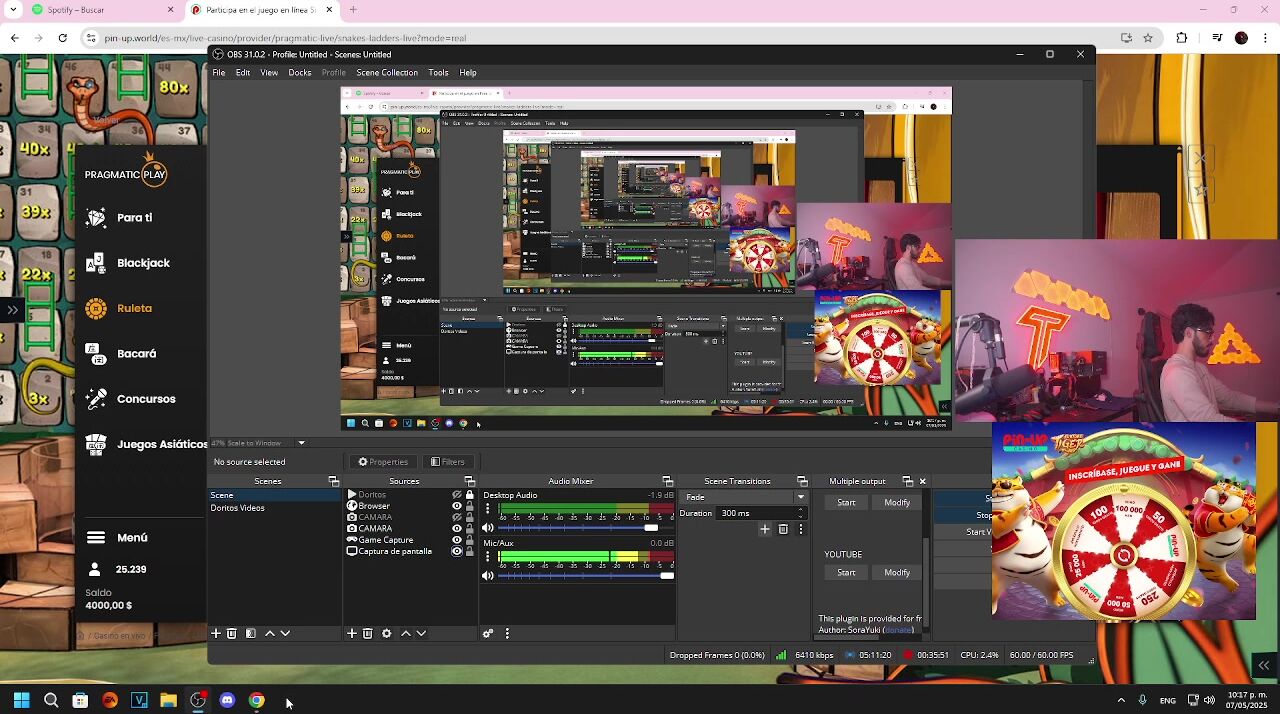Open the Windows Start menu

(21, 700)
